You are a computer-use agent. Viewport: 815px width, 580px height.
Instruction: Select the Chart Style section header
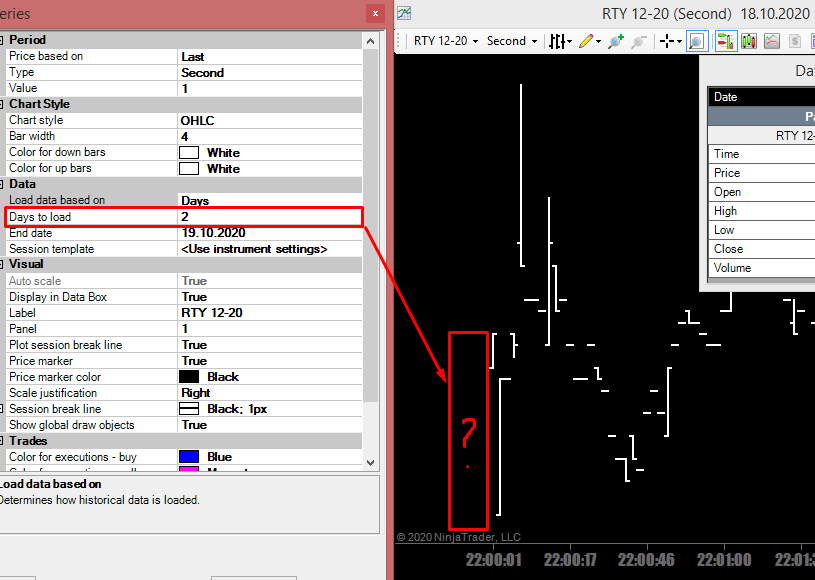coord(181,104)
